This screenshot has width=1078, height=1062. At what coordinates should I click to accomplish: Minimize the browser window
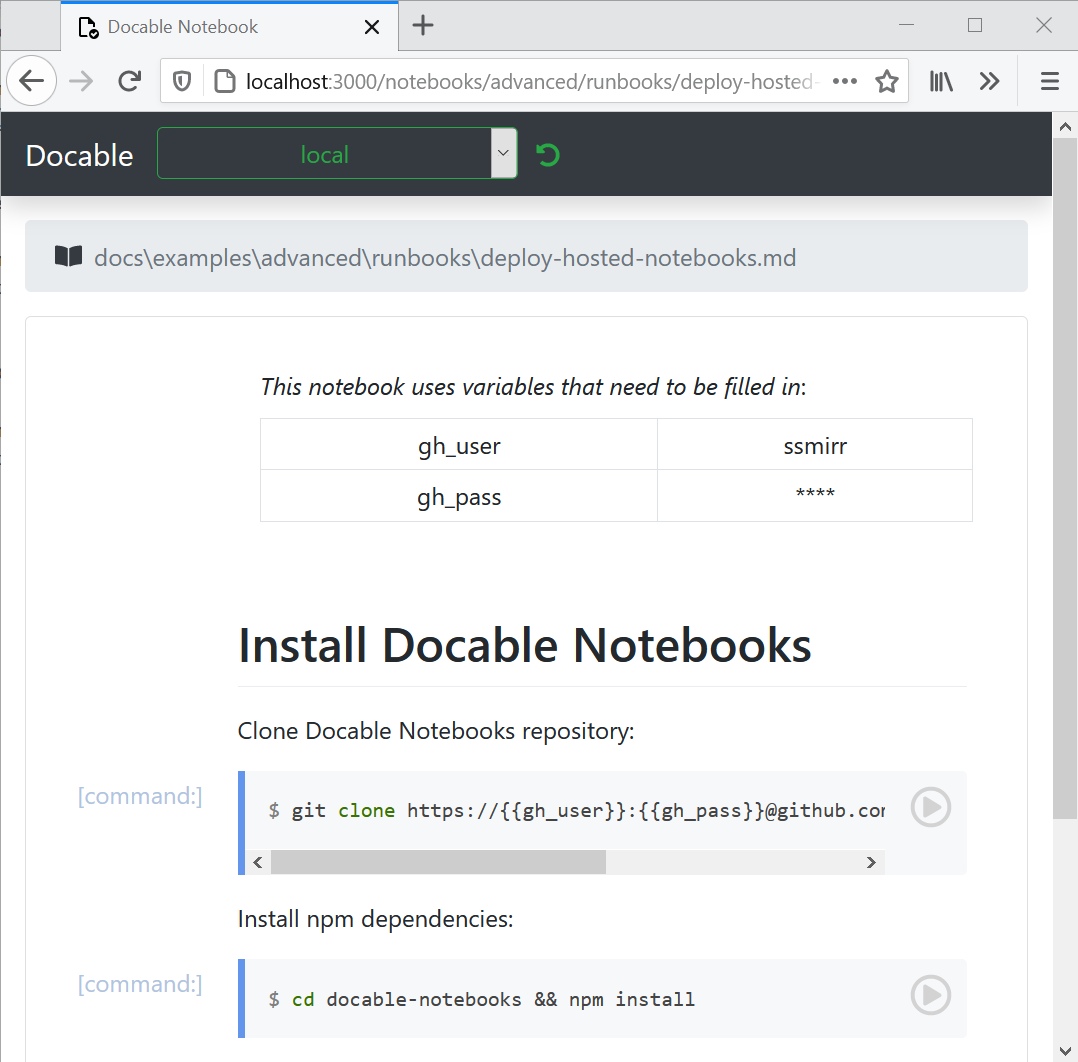click(906, 25)
